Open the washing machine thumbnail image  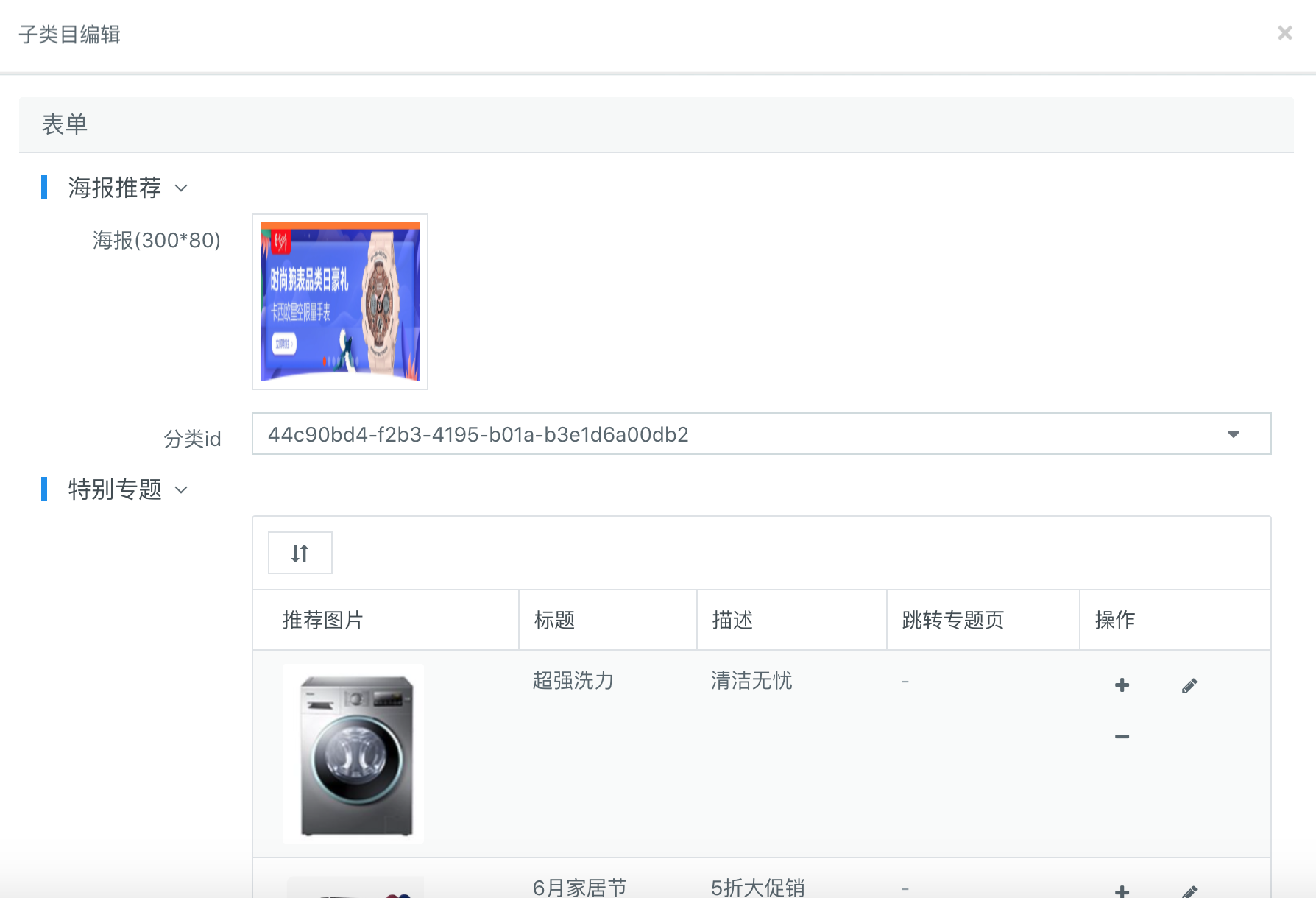tap(353, 754)
